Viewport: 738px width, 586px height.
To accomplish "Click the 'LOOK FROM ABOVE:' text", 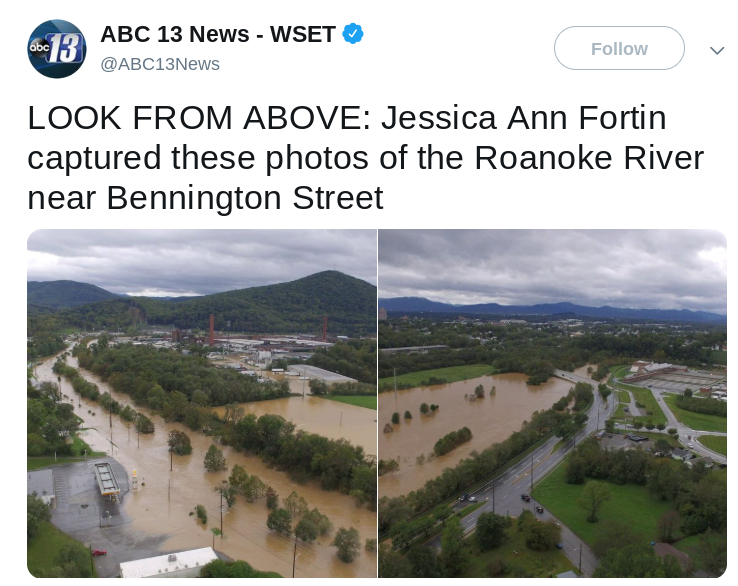I will pos(200,118).
